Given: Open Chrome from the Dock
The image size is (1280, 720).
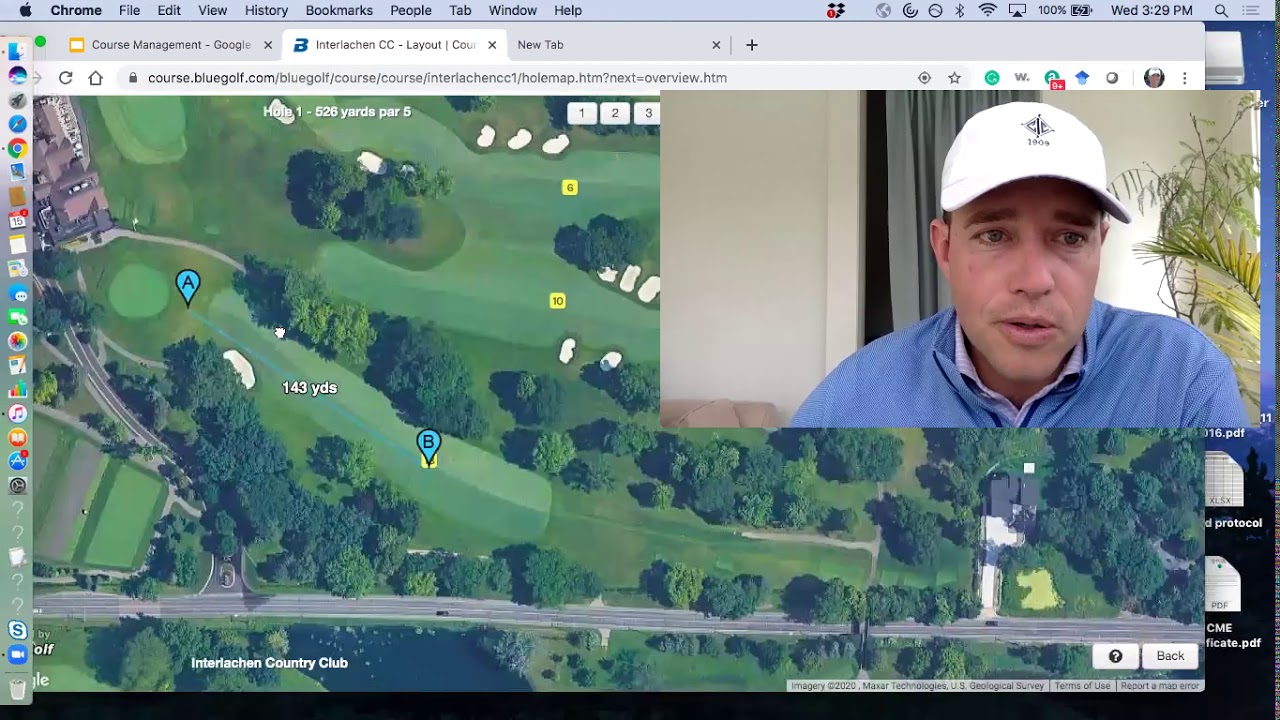Looking at the screenshot, I should (x=17, y=148).
